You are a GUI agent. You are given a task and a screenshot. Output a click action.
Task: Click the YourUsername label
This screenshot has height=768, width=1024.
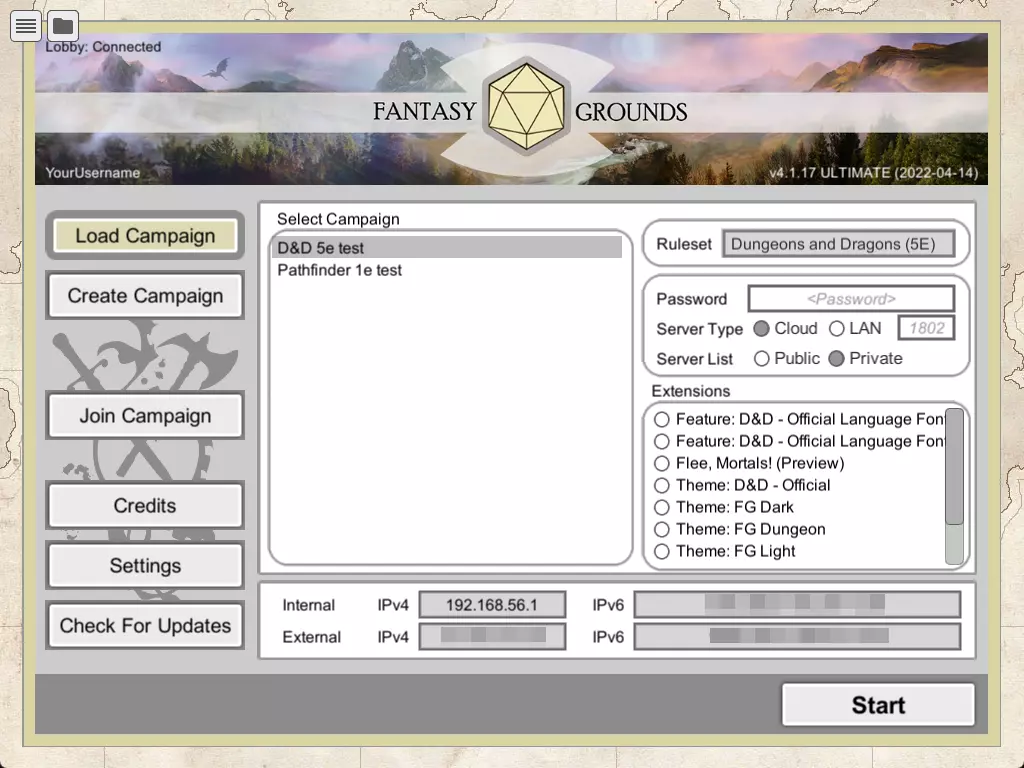point(93,173)
